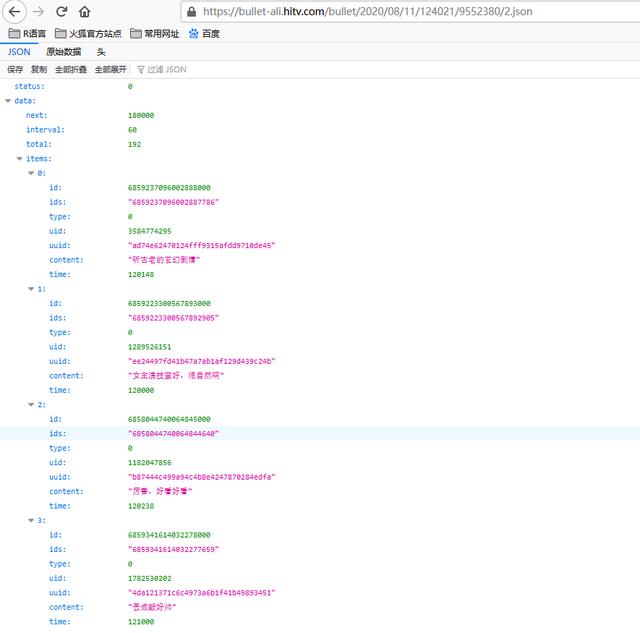Click 全部折叠 to collapse all
Image resolution: width=640 pixels, height=633 pixels.
click(x=71, y=69)
